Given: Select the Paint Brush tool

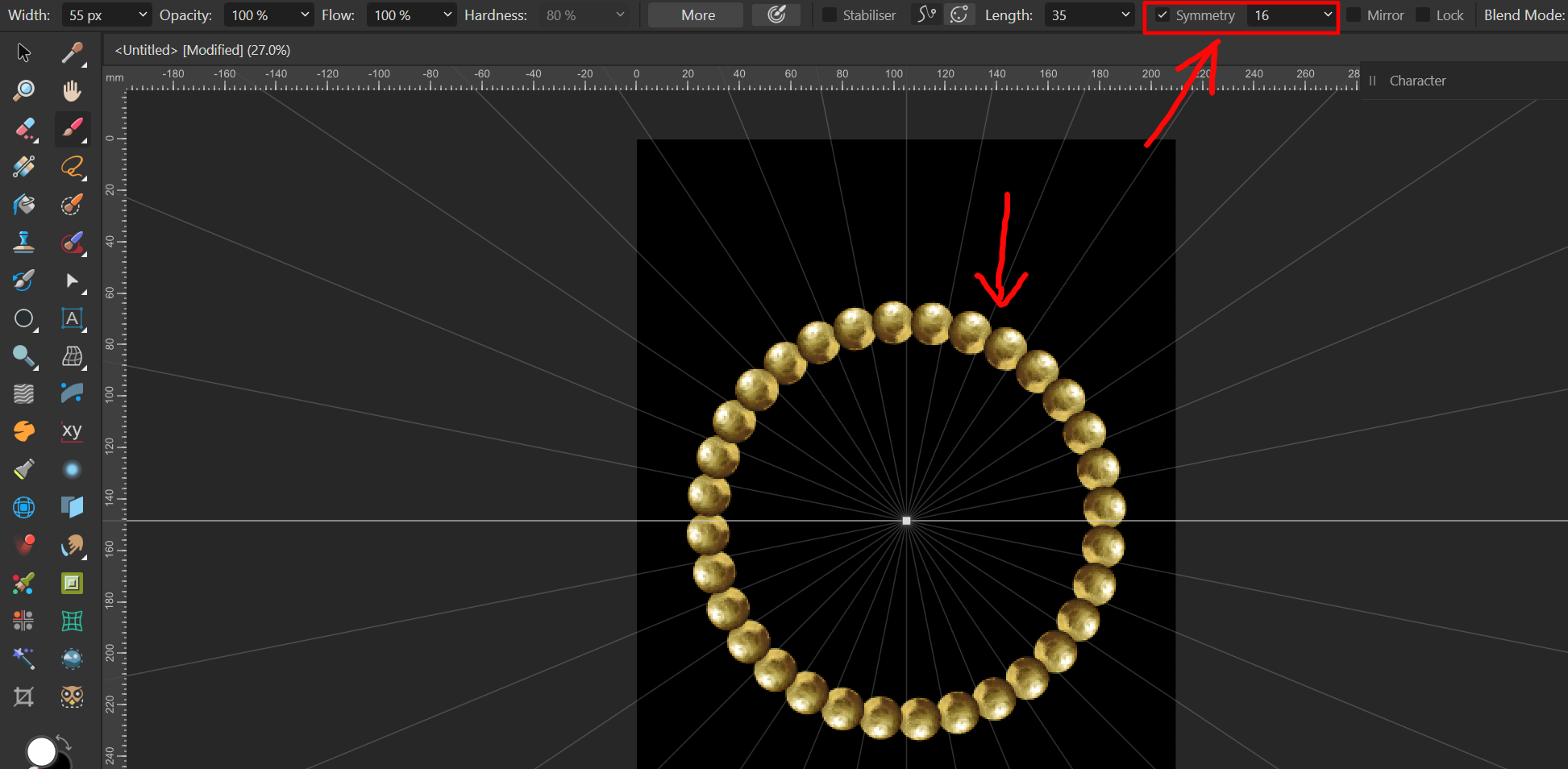Looking at the screenshot, I should [x=73, y=129].
